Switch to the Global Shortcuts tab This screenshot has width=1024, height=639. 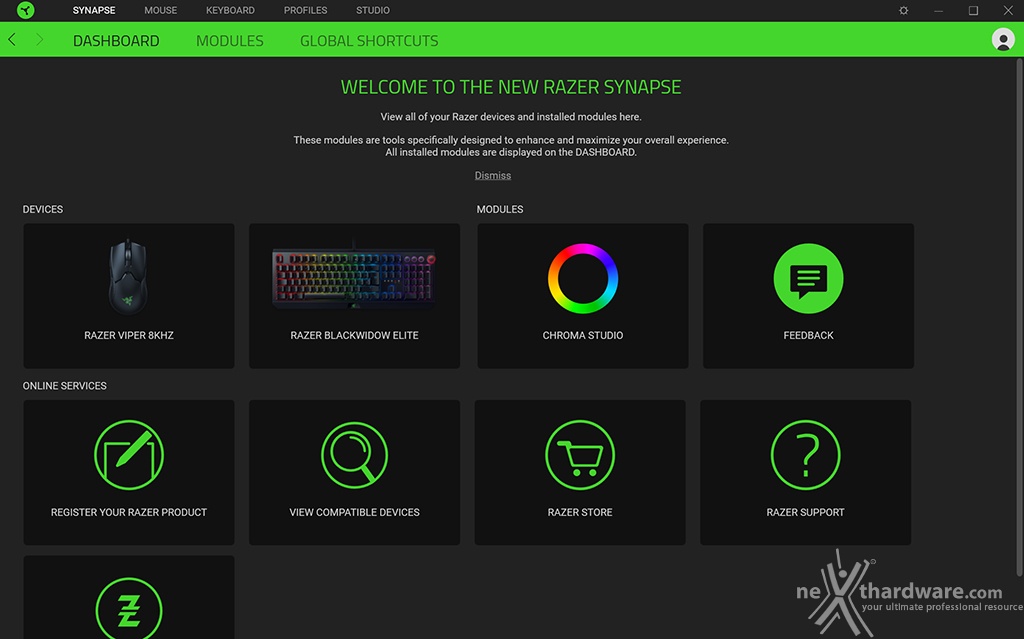[369, 41]
